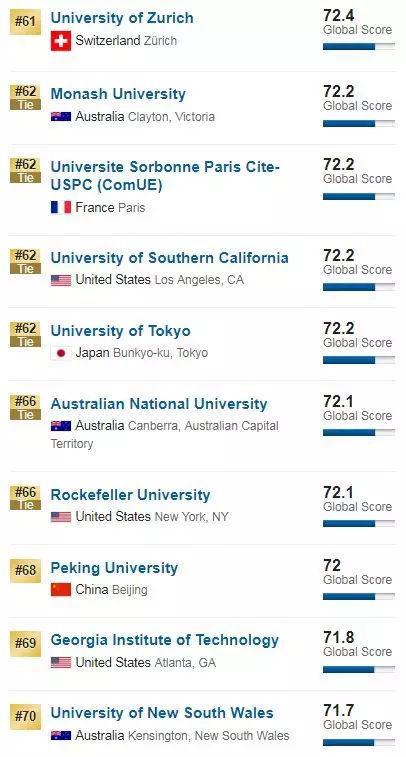Open Georgia Institute of Technology link
The height and width of the screenshot is (757, 406).
click(x=165, y=640)
